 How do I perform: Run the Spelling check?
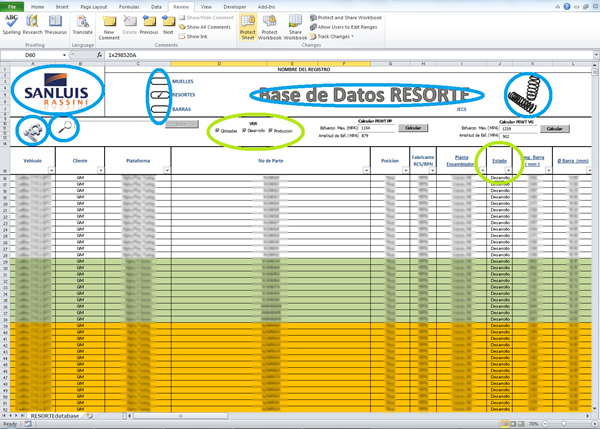(x=11, y=25)
